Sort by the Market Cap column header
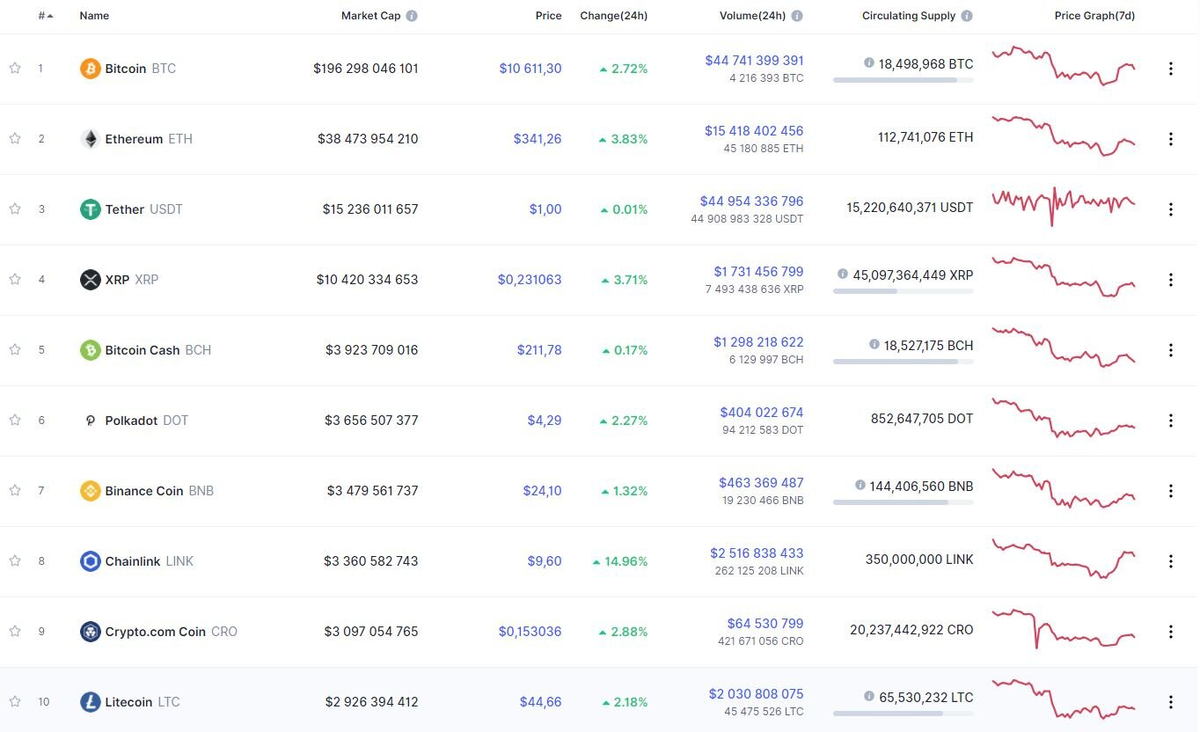 [x=371, y=16]
